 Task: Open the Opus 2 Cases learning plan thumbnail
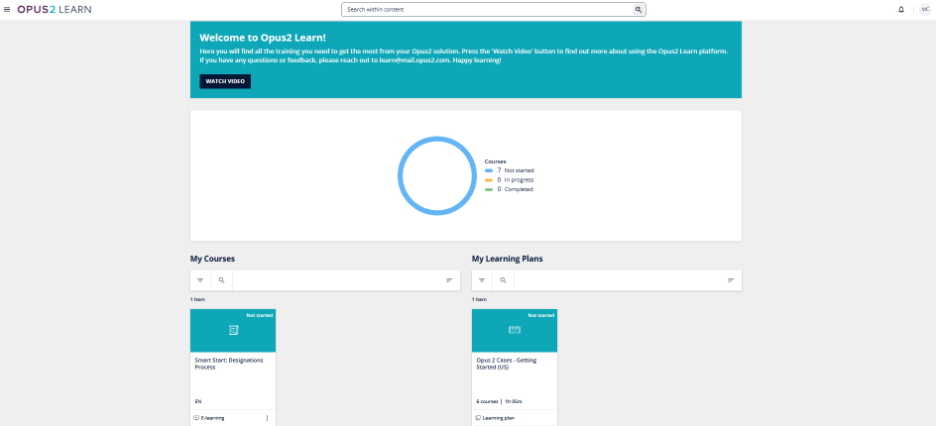click(515, 331)
